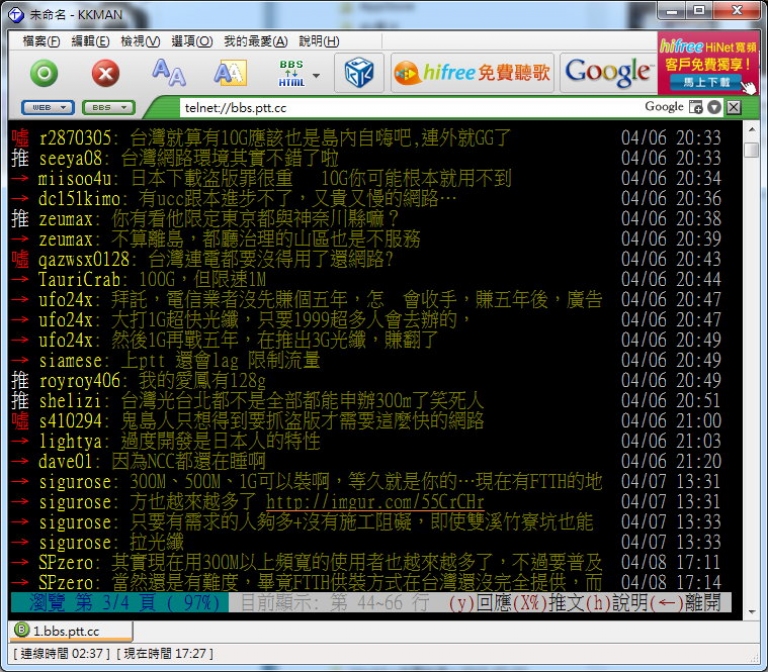Open the 說明(H) menu
The height and width of the screenshot is (672, 768).
point(319,42)
